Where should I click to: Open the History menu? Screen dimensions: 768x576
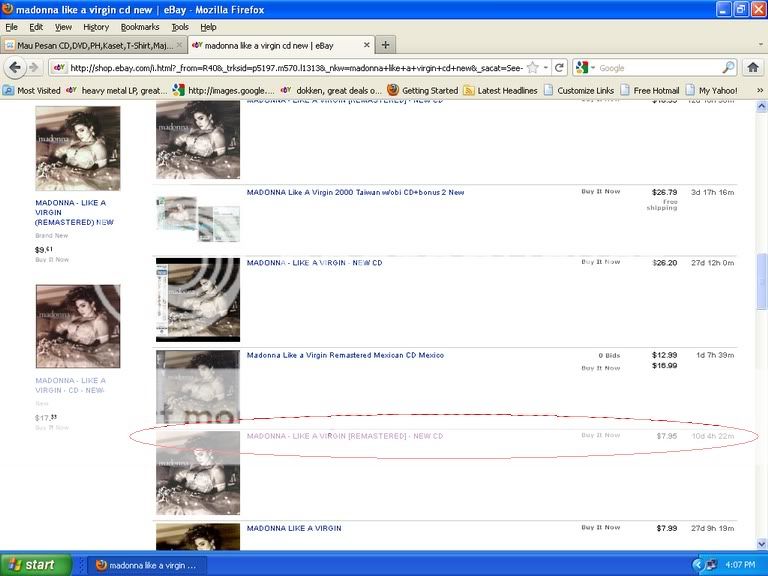click(x=96, y=27)
